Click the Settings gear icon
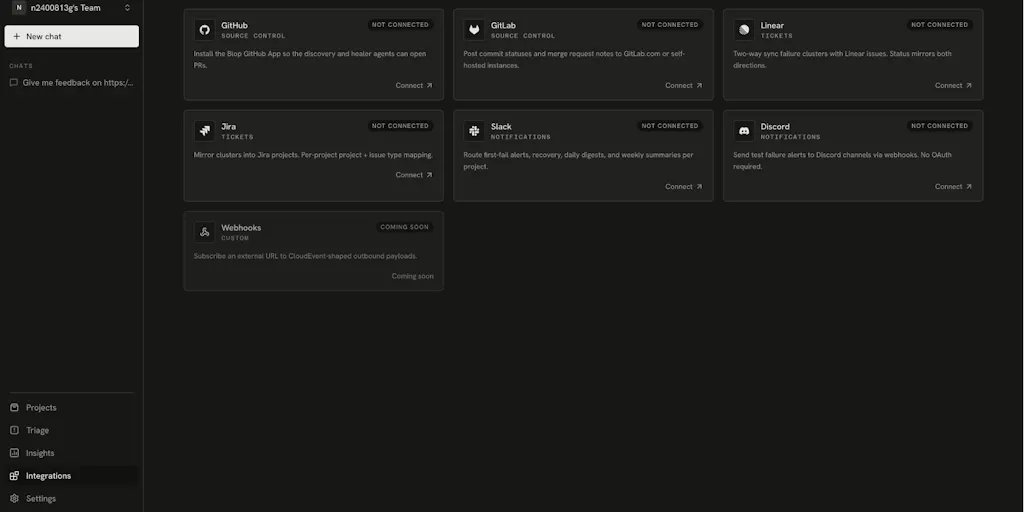The image size is (1024, 512). tap(14, 499)
